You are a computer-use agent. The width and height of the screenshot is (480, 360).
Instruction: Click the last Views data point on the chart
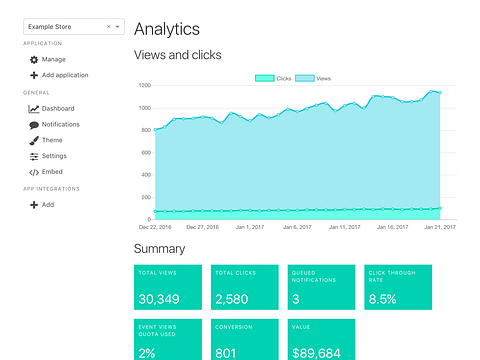(x=440, y=93)
